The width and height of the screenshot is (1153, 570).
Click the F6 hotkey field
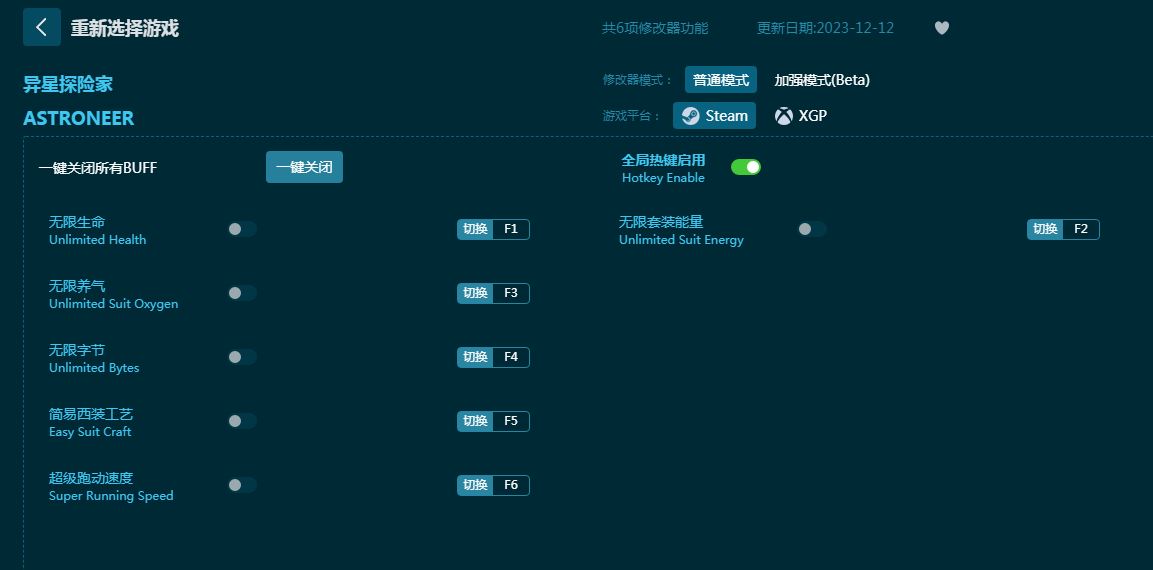click(x=511, y=485)
